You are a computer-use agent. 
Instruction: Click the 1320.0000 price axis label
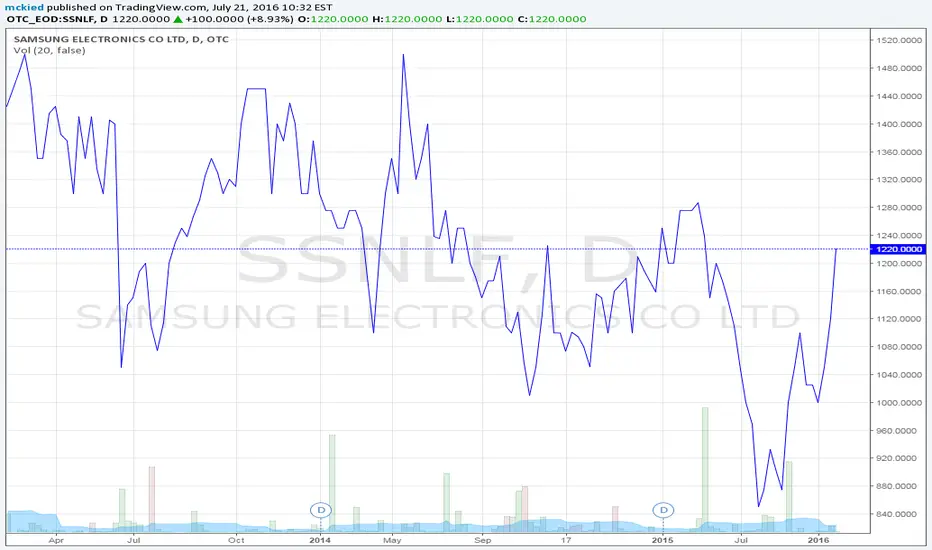[899, 180]
